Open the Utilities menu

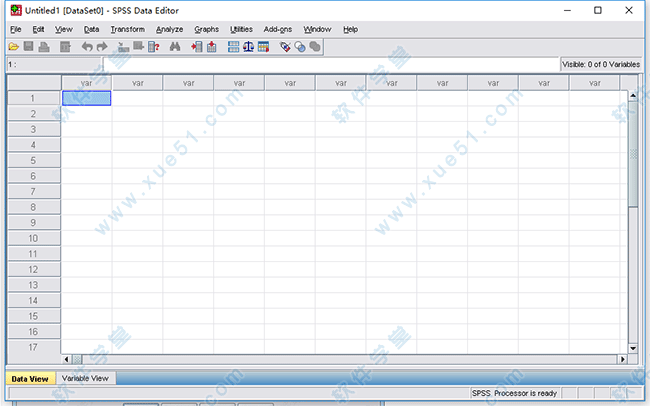[241, 29]
